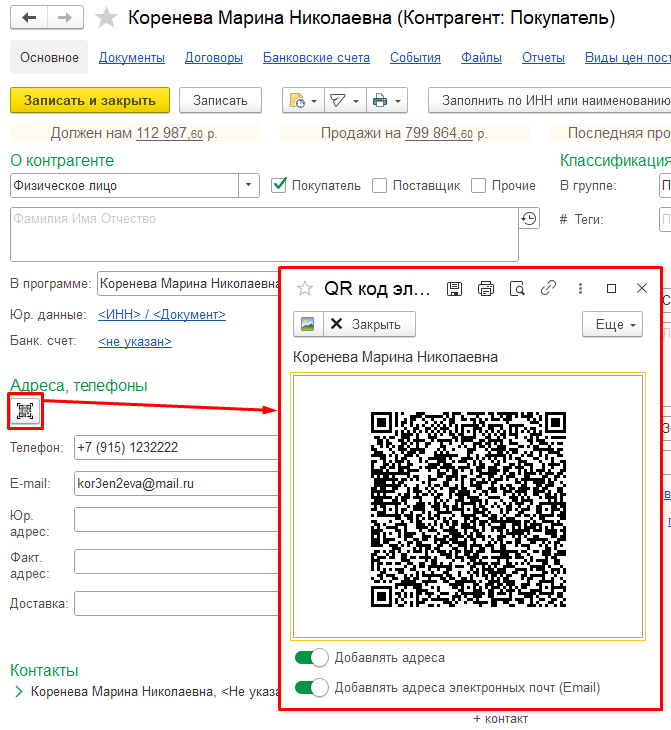Expand Коренева Марина Николаевна contact row
This screenshot has width=671, height=730.
[19, 692]
